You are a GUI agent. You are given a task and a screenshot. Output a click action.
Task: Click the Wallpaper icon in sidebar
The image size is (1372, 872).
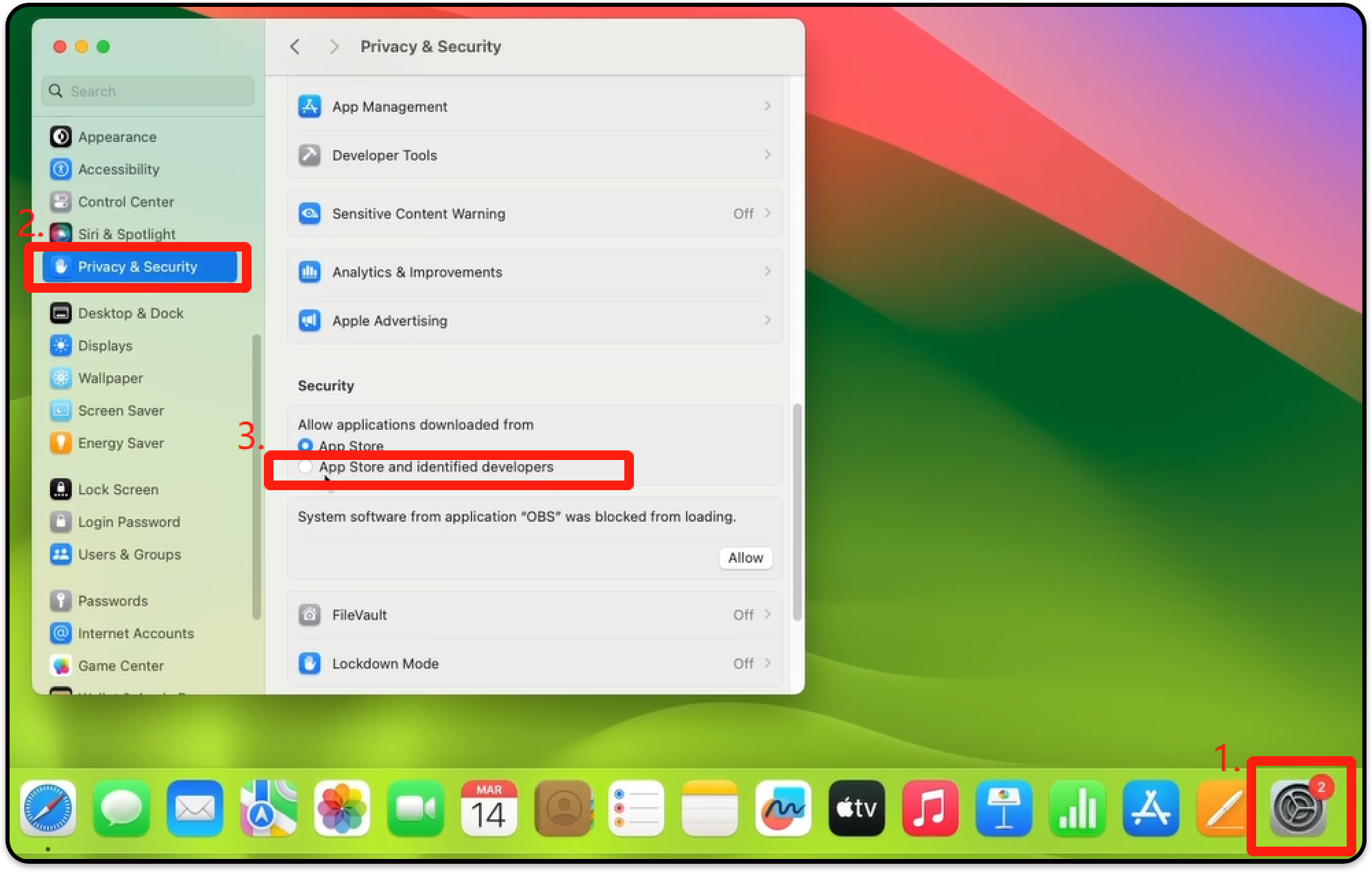point(61,378)
